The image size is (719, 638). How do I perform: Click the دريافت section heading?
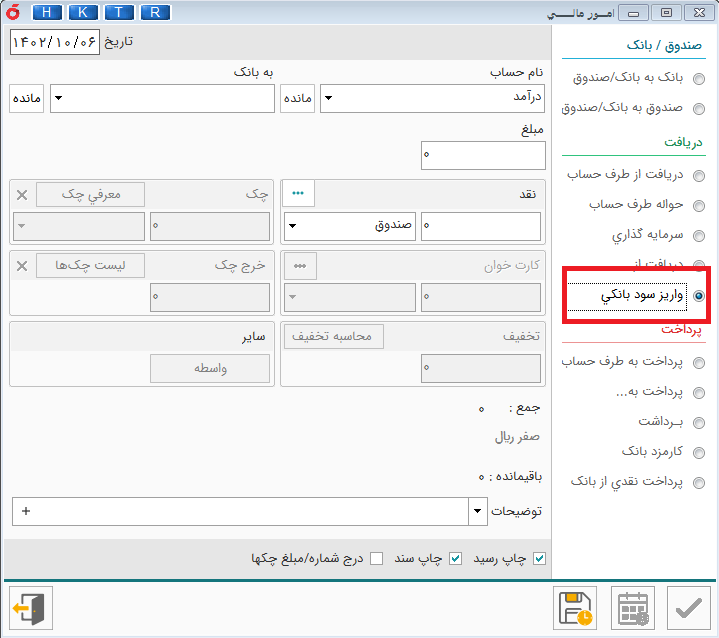[683, 142]
